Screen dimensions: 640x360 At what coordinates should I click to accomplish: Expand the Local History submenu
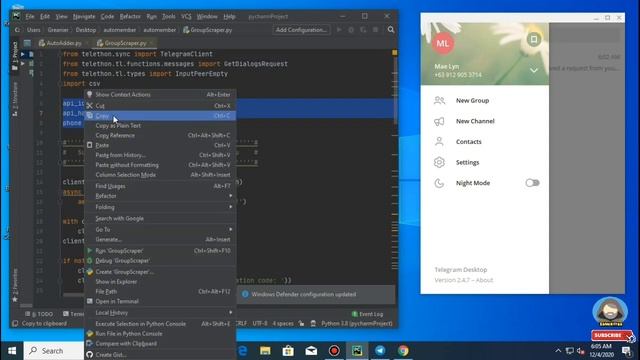point(160,313)
